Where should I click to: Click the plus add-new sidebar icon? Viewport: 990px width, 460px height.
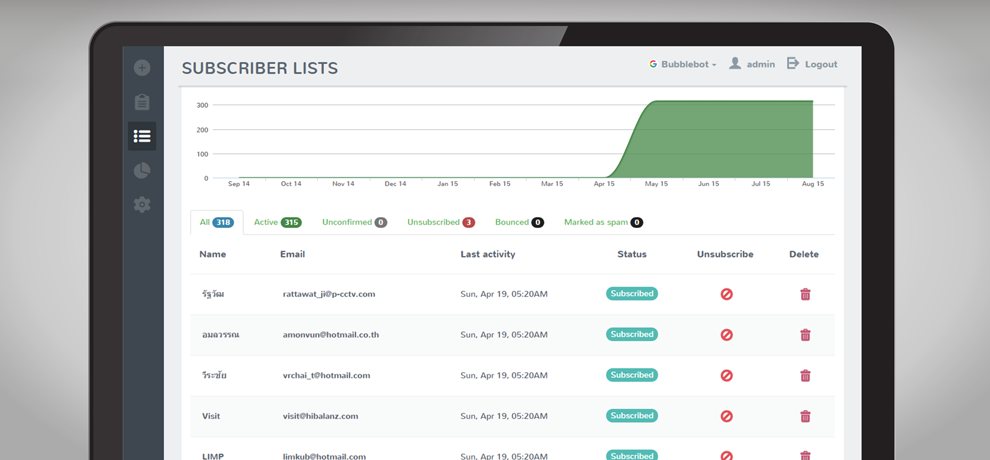[142, 68]
